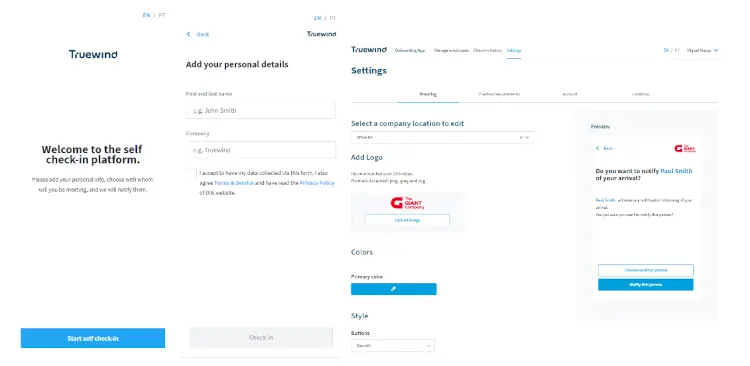Click the pencil icon on the Primary color bar
The width and height of the screenshot is (750, 366).
coord(393,289)
